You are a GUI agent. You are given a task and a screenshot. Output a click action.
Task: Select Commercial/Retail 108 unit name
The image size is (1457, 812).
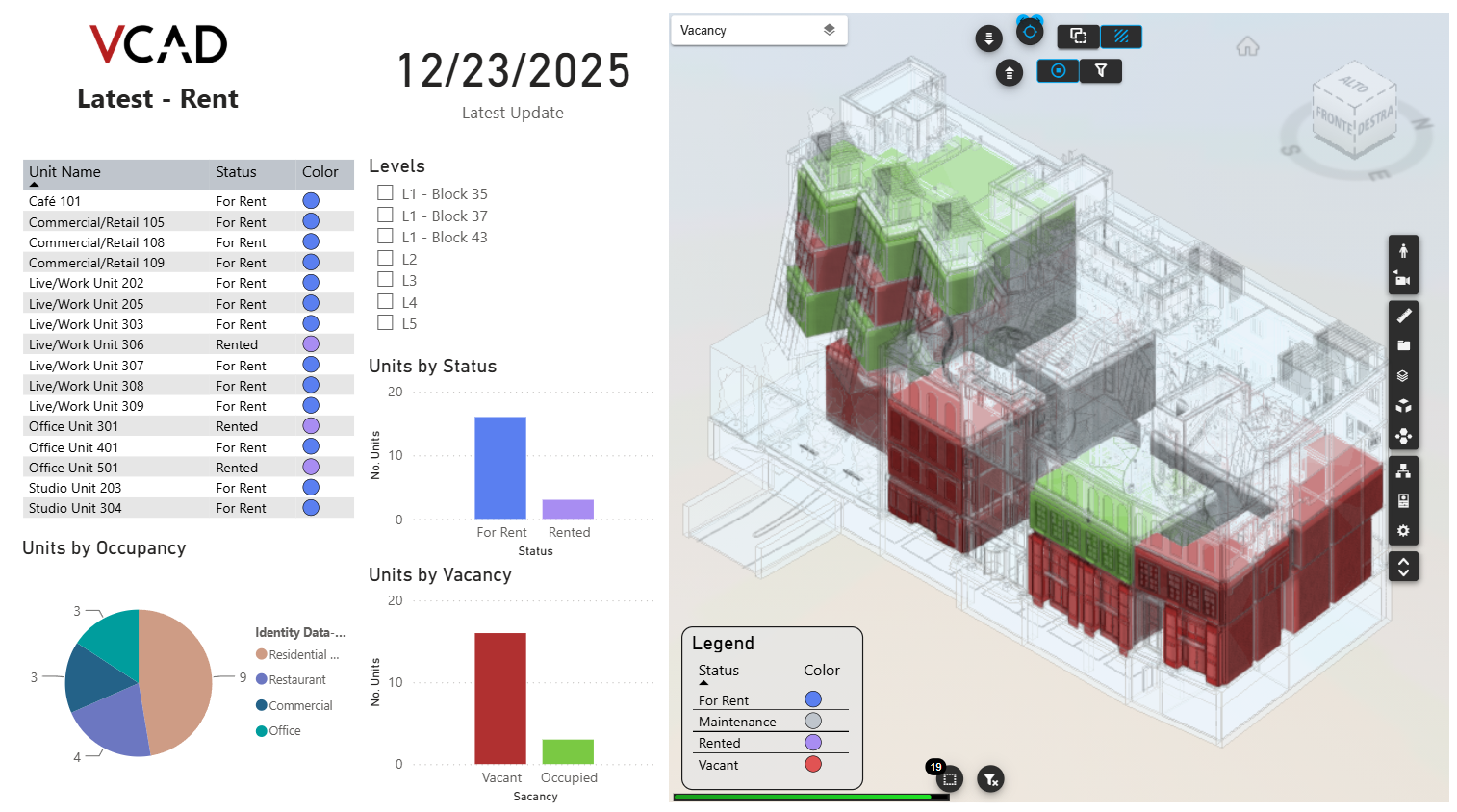(96, 242)
